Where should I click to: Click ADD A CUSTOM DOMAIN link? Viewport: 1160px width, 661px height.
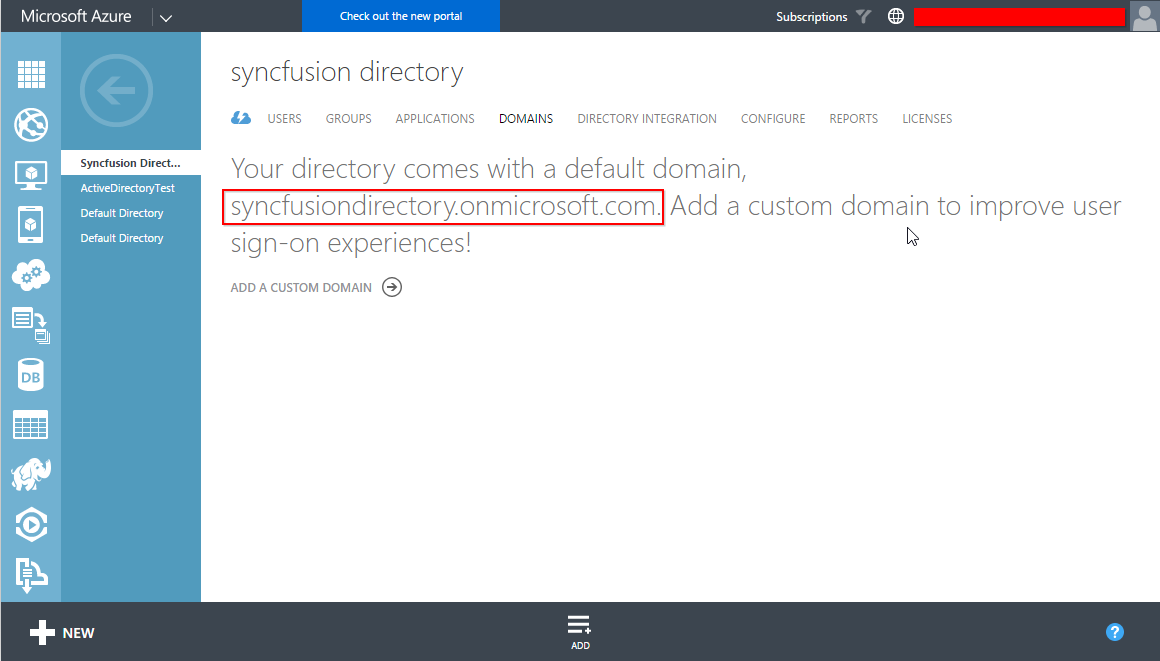coord(301,287)
